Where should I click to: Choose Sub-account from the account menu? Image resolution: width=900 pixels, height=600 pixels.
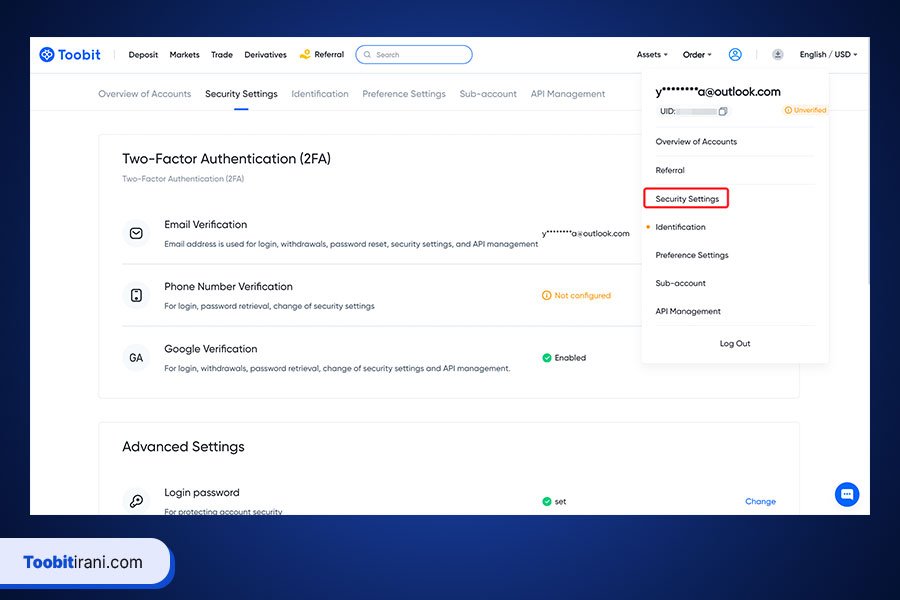click(680, 283)
